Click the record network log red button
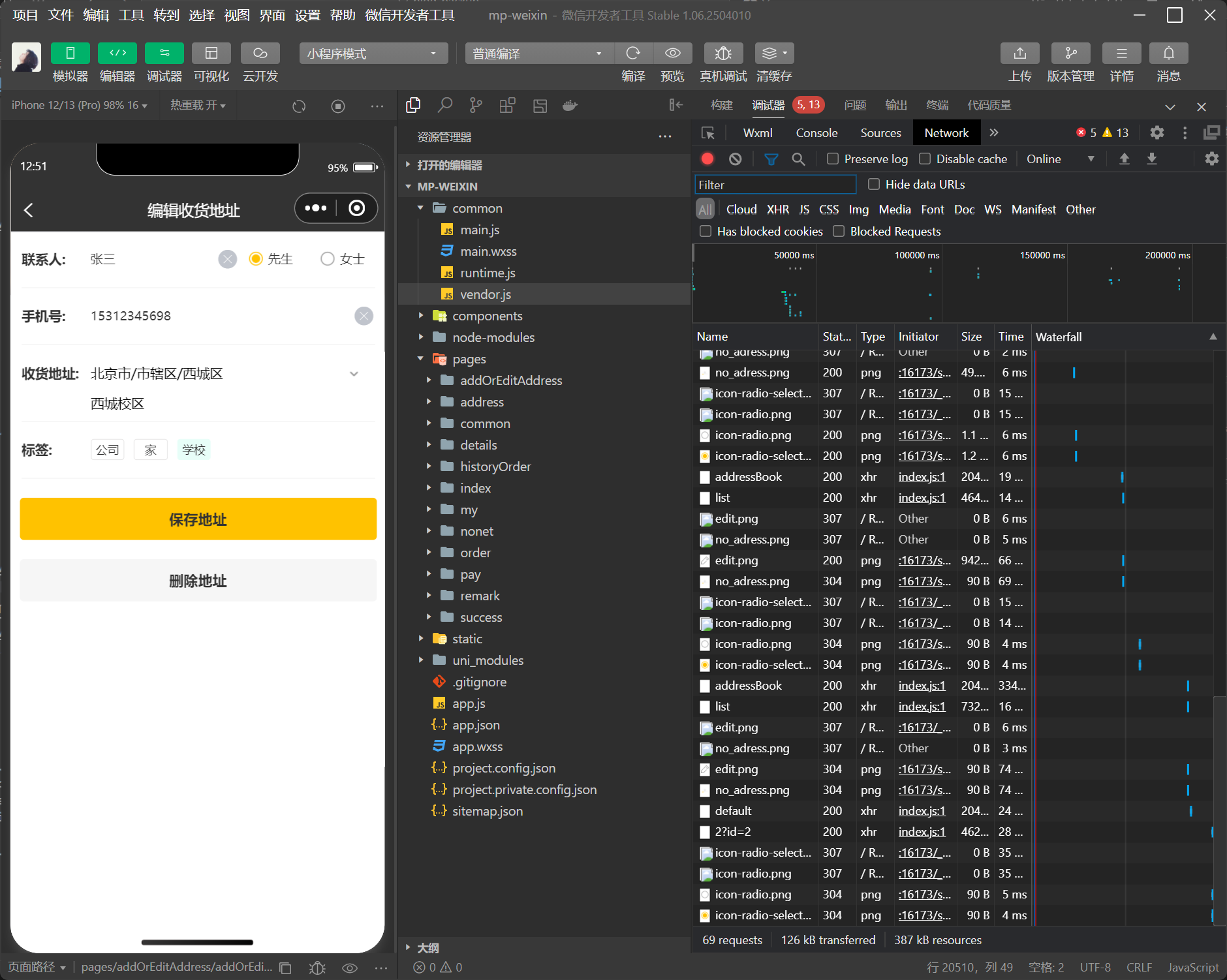This screenshot has height=980, width=1227. coord(707,159)
